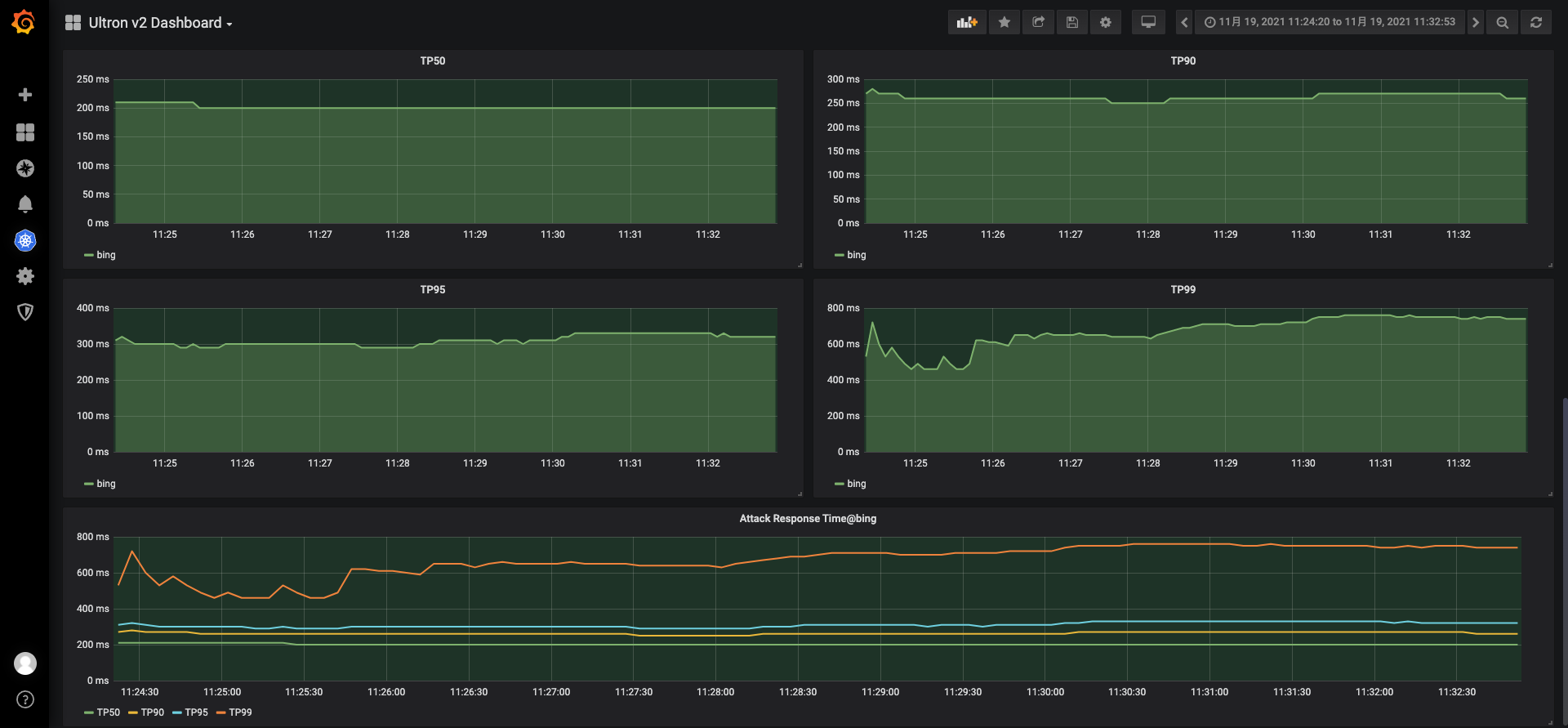Open the TP50 panel title menu
1568x728 pixels.
tap(433, 61)
